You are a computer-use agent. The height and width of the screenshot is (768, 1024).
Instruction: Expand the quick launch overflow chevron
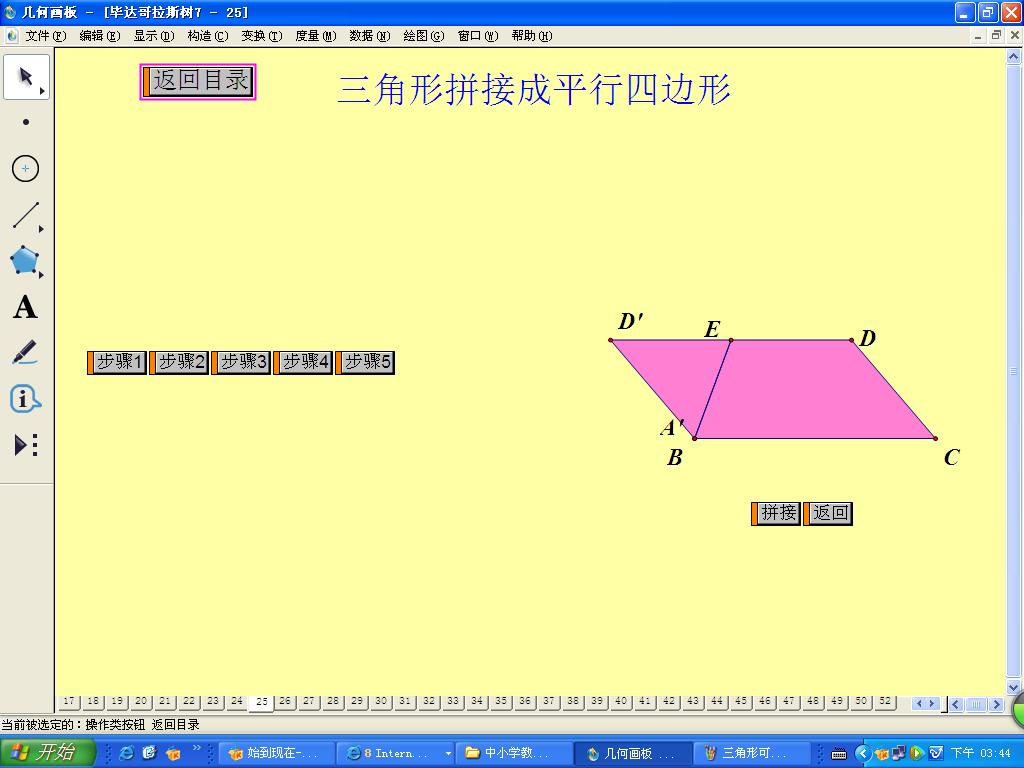pos(196,748)
